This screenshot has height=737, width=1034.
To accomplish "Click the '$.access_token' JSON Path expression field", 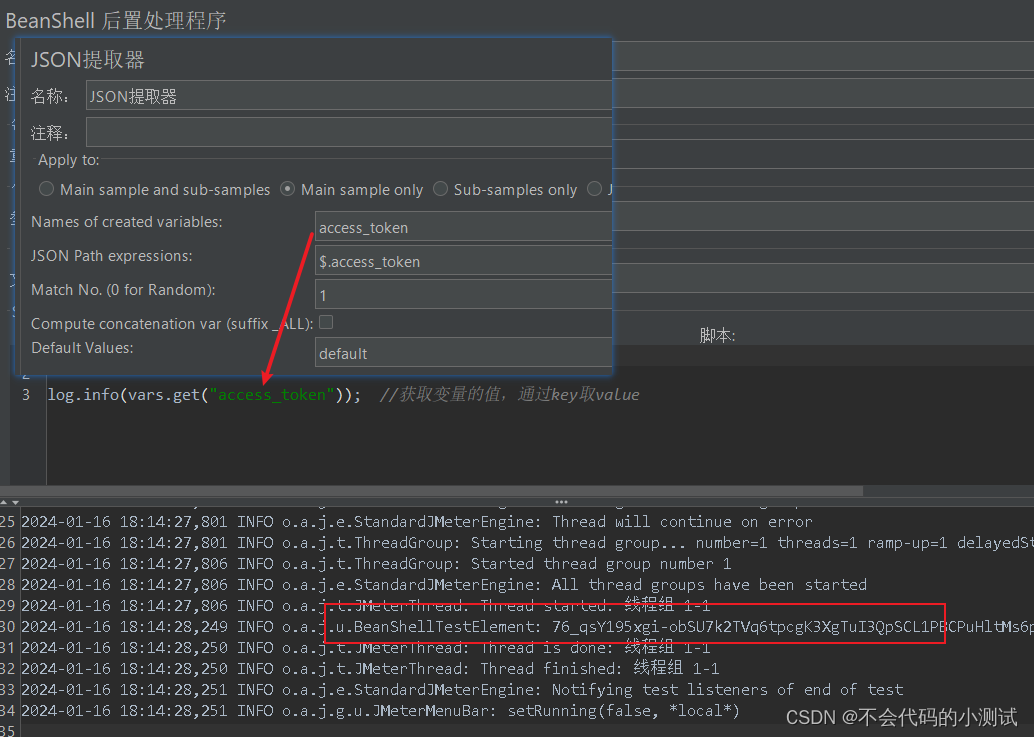I will tap(463, 261).
